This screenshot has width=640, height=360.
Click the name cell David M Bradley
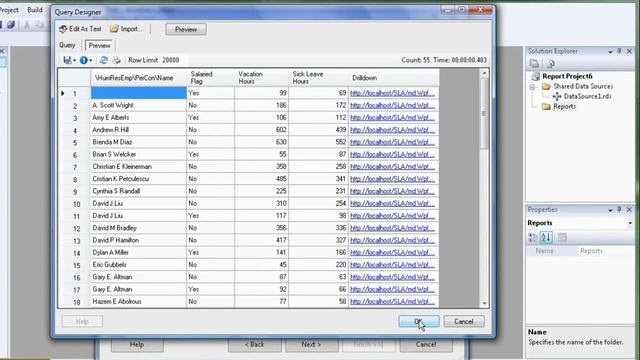pos(138,228)
